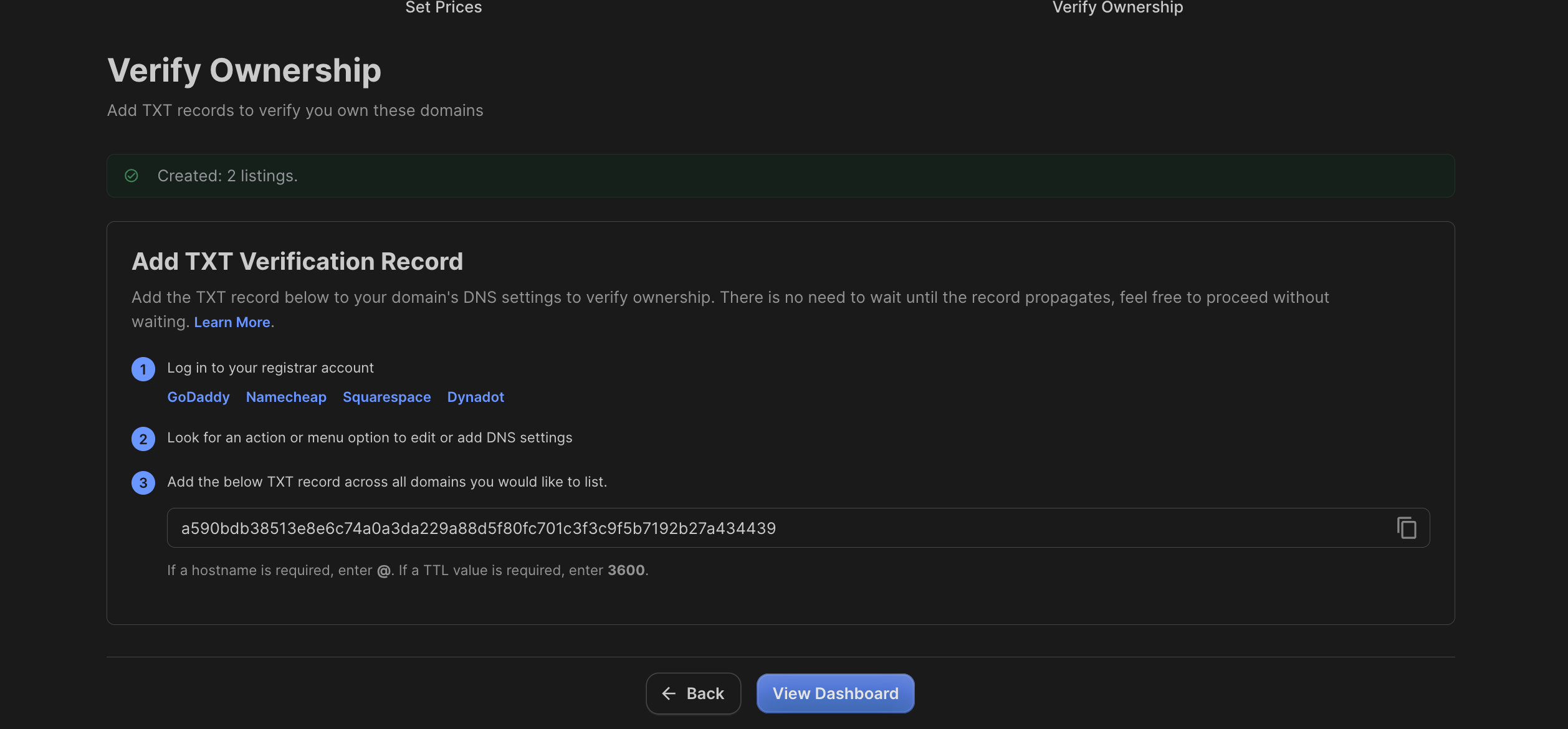
Task: Follow the Learn More link
Action: [232, 322]
